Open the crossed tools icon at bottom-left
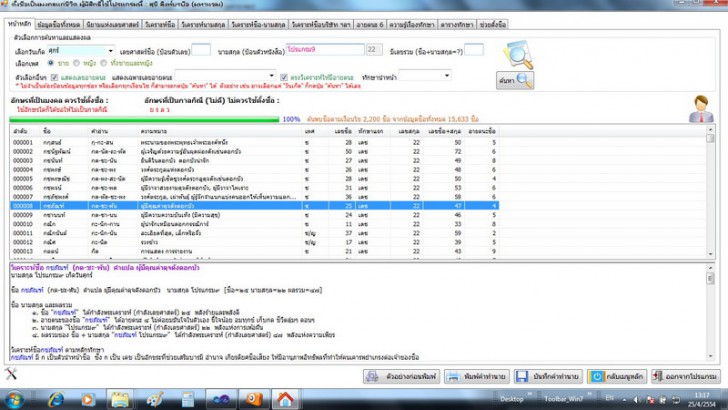The image size is (728, 410). pyautogui.click(x=11, y=373)
